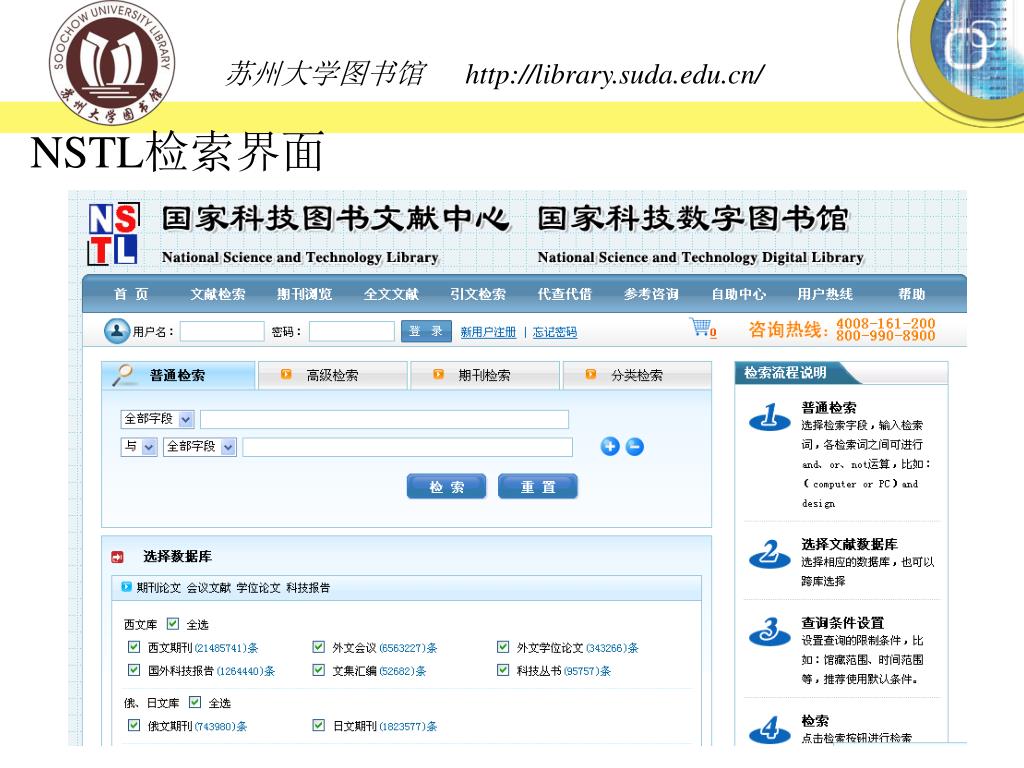1024x768 pixels.
Task: Select the 普通检索 tab
Action: (x=178, y=376)
